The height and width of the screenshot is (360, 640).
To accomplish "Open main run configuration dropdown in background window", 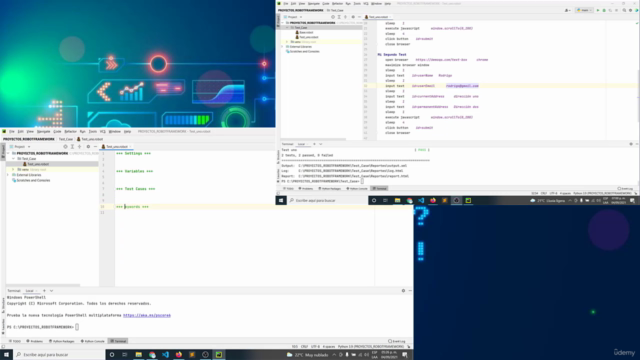I will tap(584, 10).
